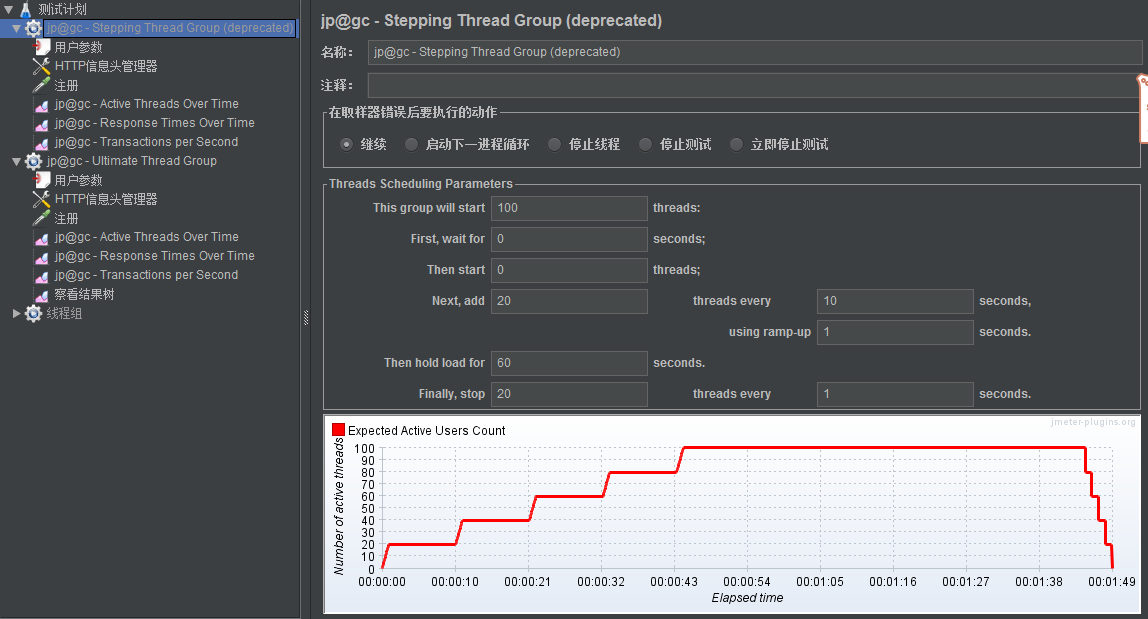Click the red Expected Active Users legend swatch

point(338,430)
